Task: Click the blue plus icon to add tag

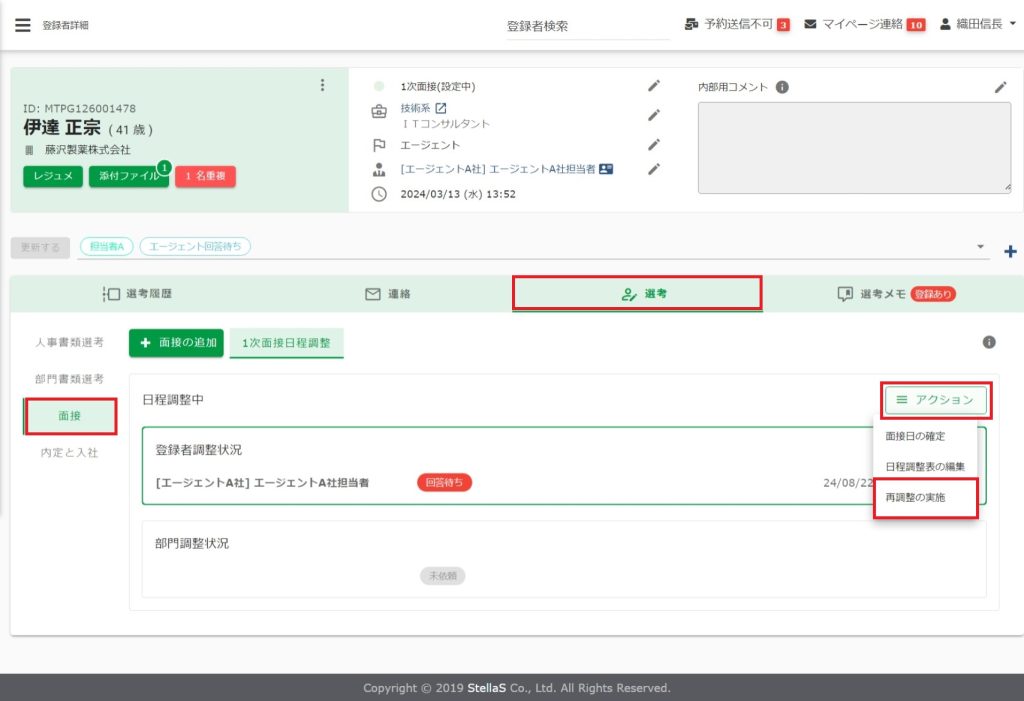Action: [1009, 251]
